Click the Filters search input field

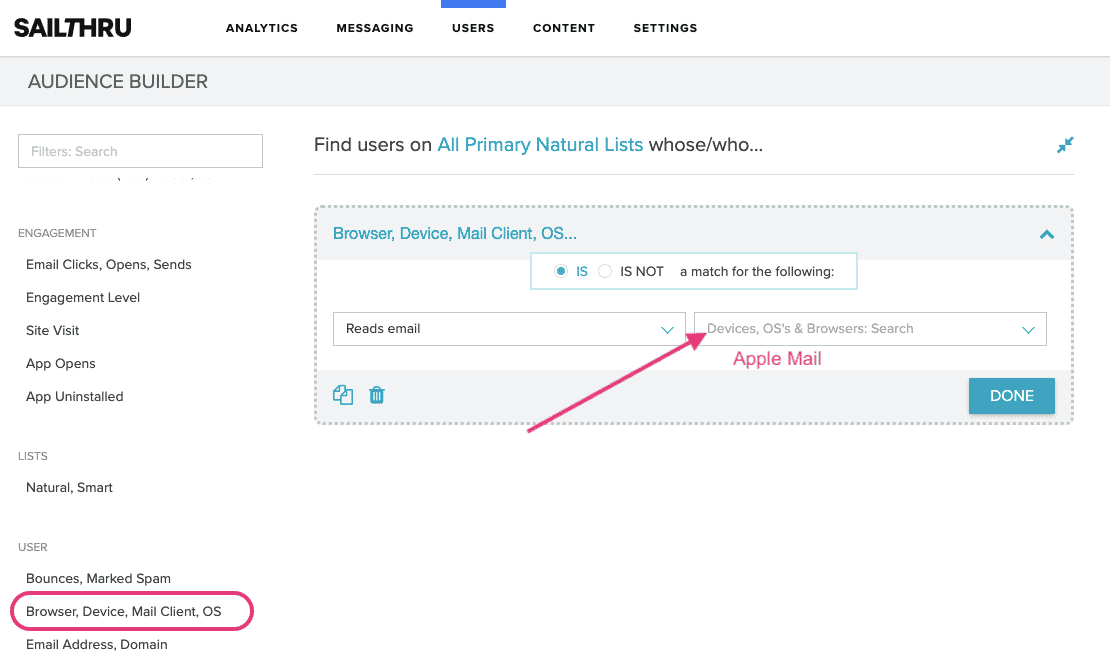tap(140, 150)
